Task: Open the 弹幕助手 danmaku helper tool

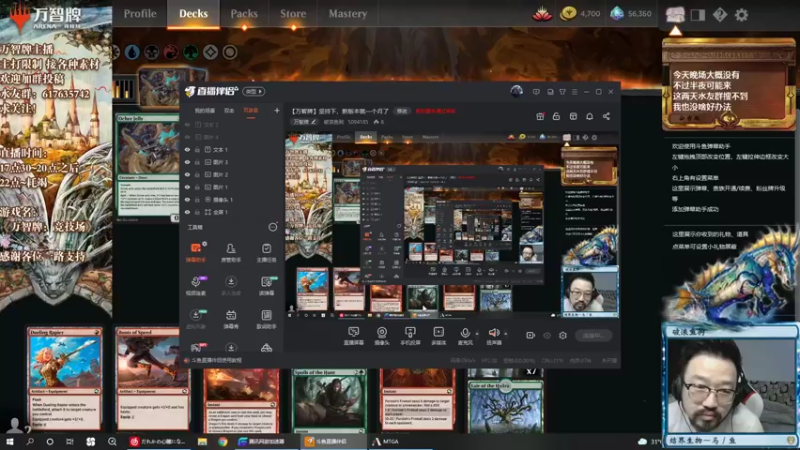Action: (196, 252)
